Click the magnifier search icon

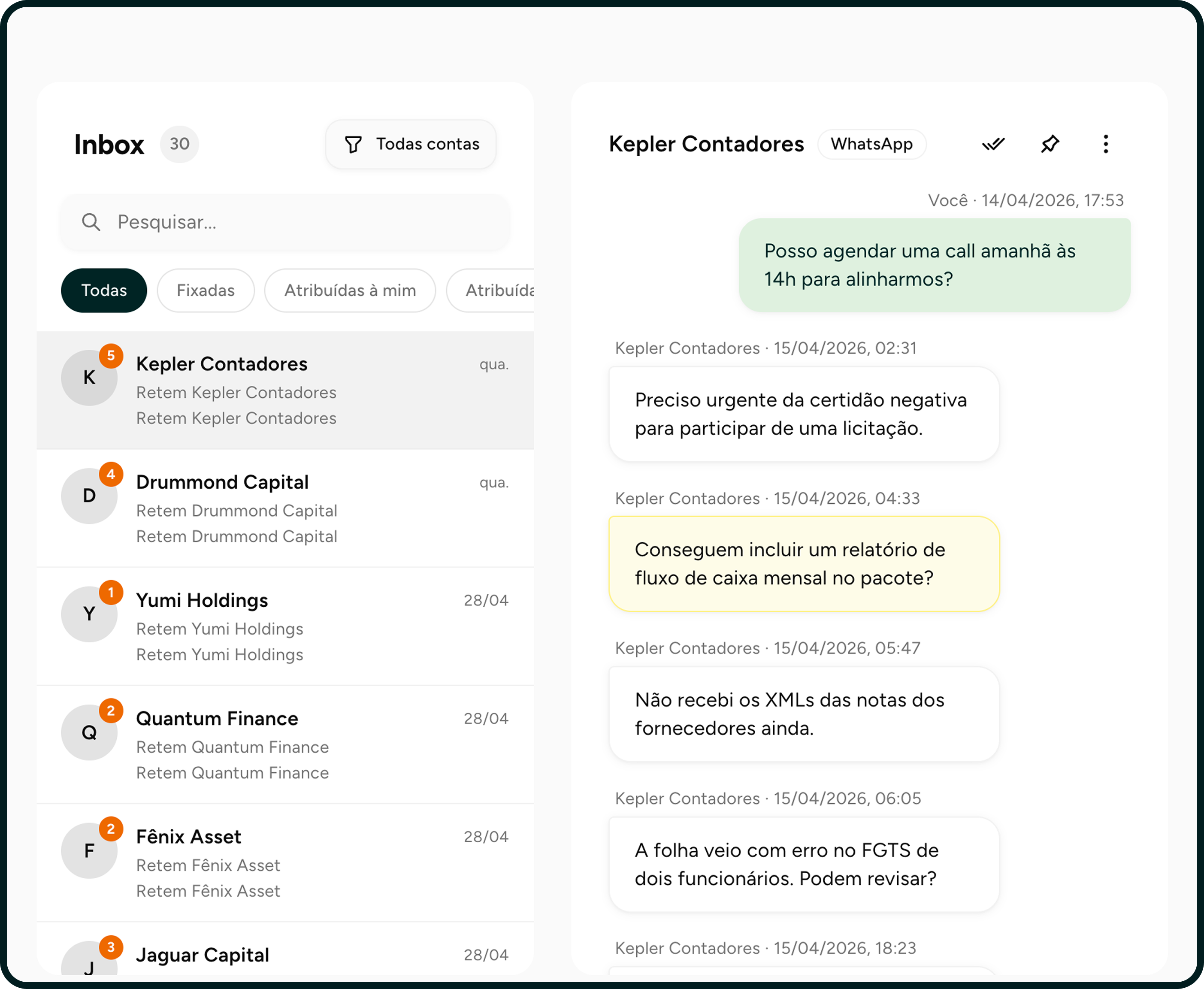(x=91, y=222)
